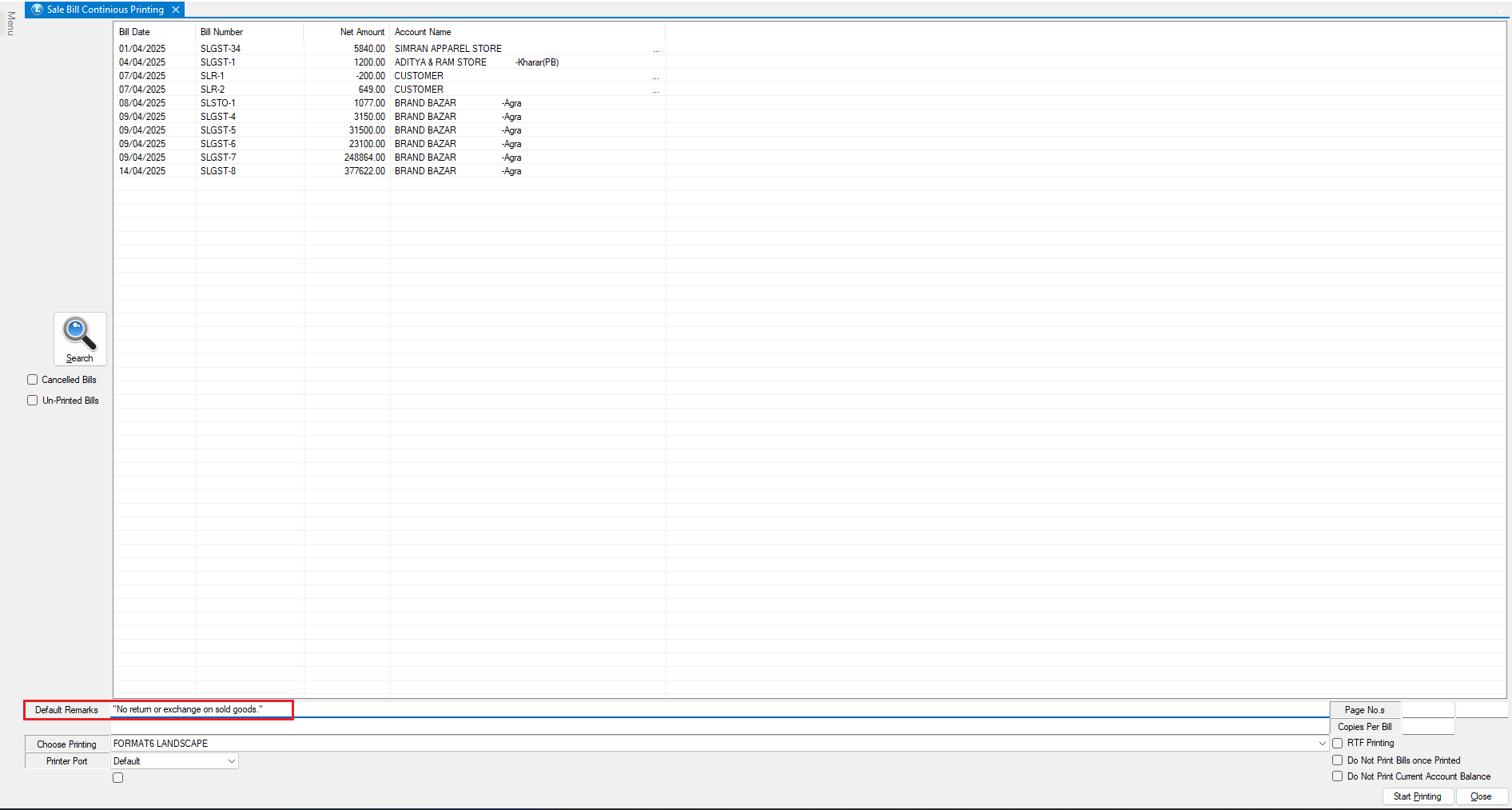Toggle the unlabeled checkbox below Printer Port

(118, 778)
